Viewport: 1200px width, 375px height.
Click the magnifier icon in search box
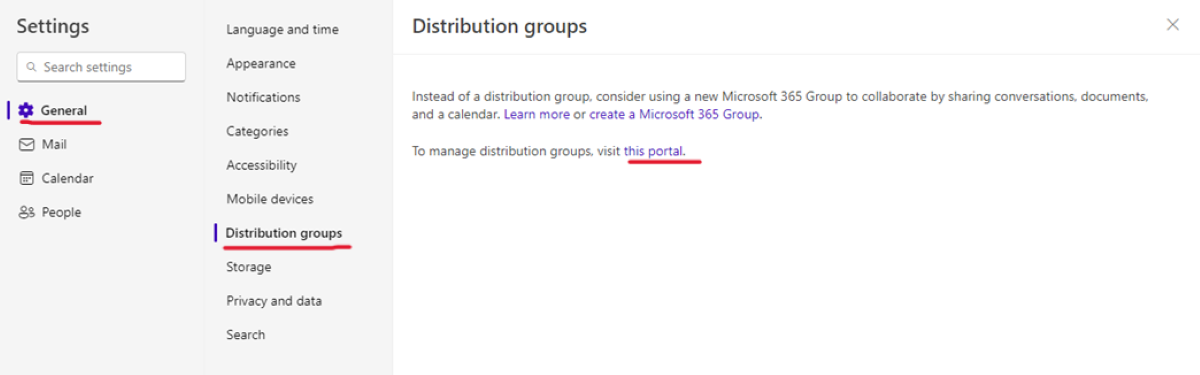click(x=32, y=67)
